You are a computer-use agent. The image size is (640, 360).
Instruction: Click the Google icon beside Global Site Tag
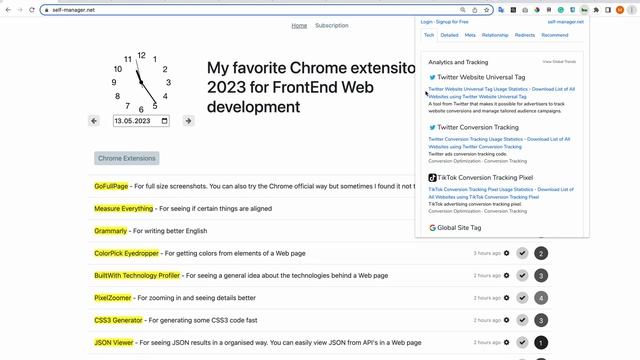coord(432,228)
